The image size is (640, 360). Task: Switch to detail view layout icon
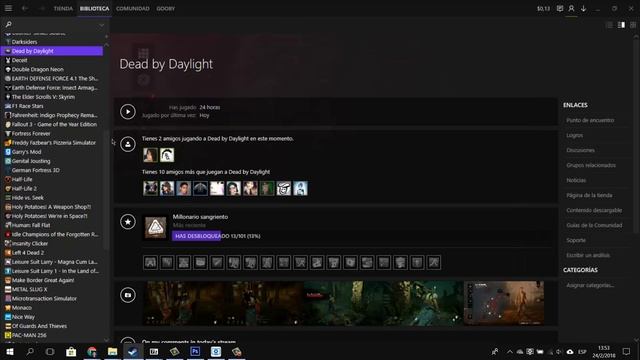(x=621, y=25)
